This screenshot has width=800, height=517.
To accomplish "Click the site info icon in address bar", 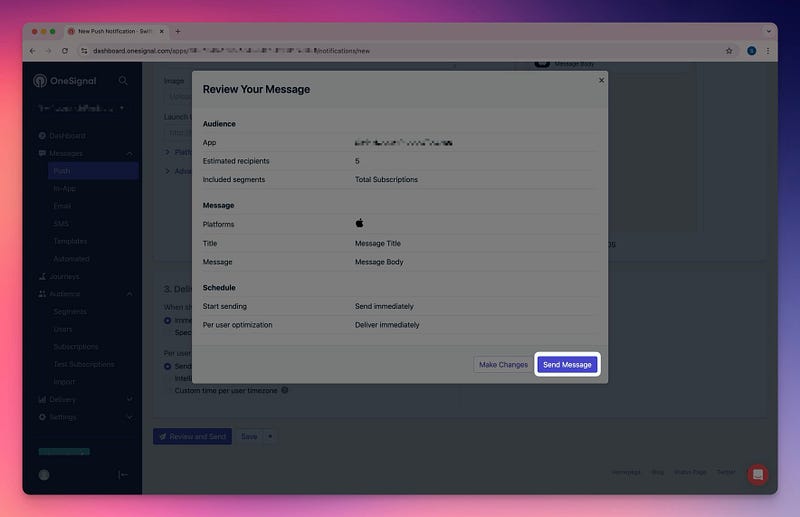I will tap(84, 51).
